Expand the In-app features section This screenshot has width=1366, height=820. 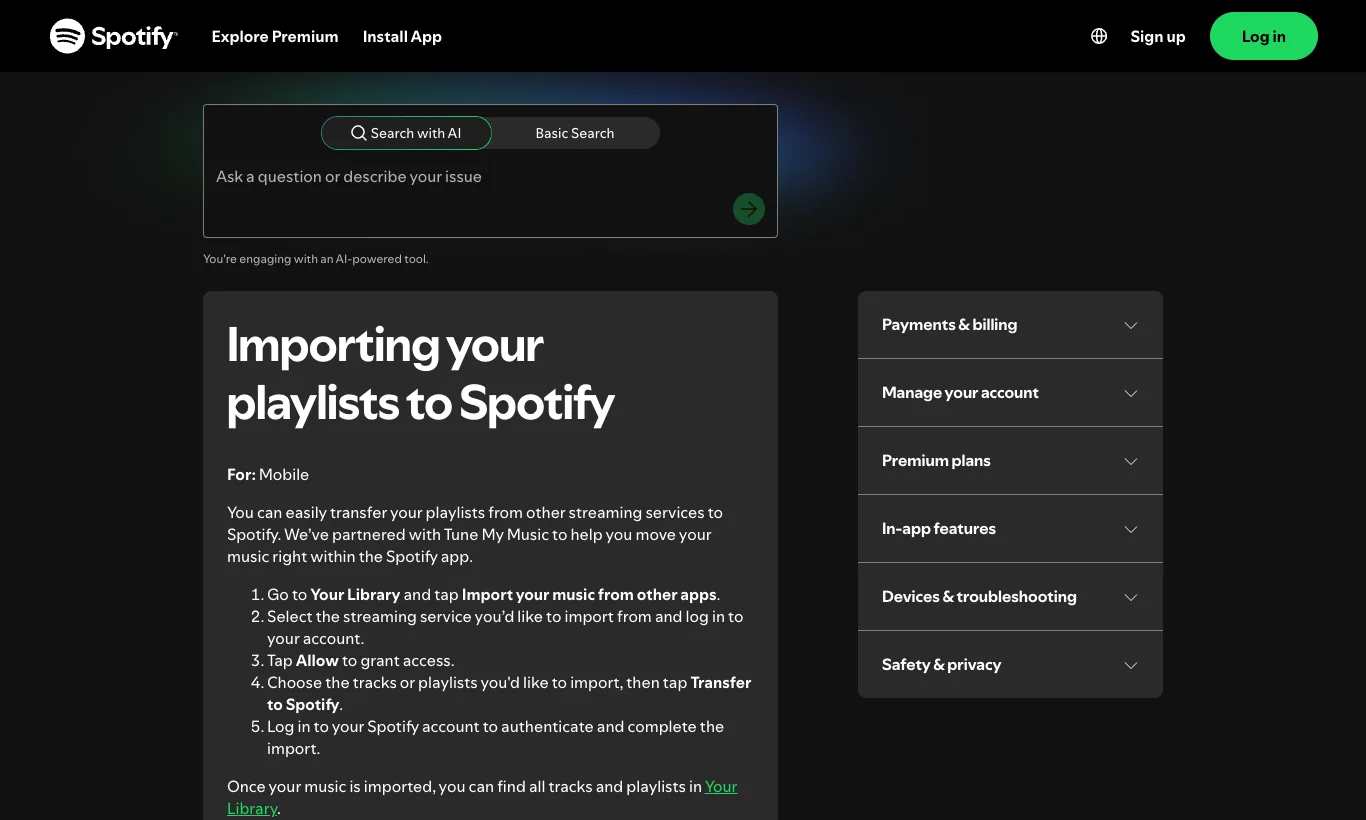[1010, 529]
